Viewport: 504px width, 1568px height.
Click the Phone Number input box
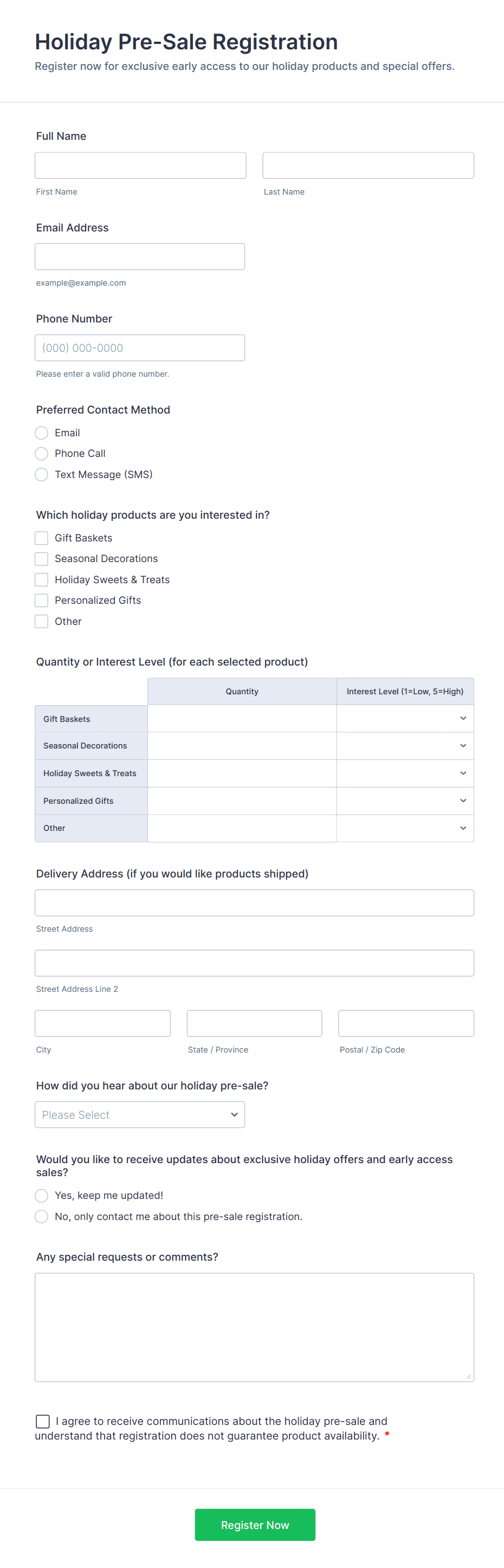click(x=139, y=348)
